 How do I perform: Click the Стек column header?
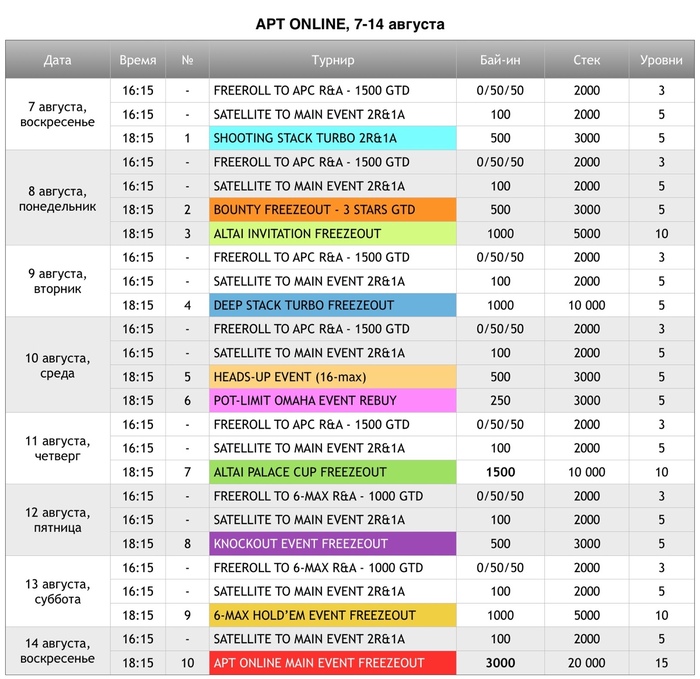(x=586, y=60)
